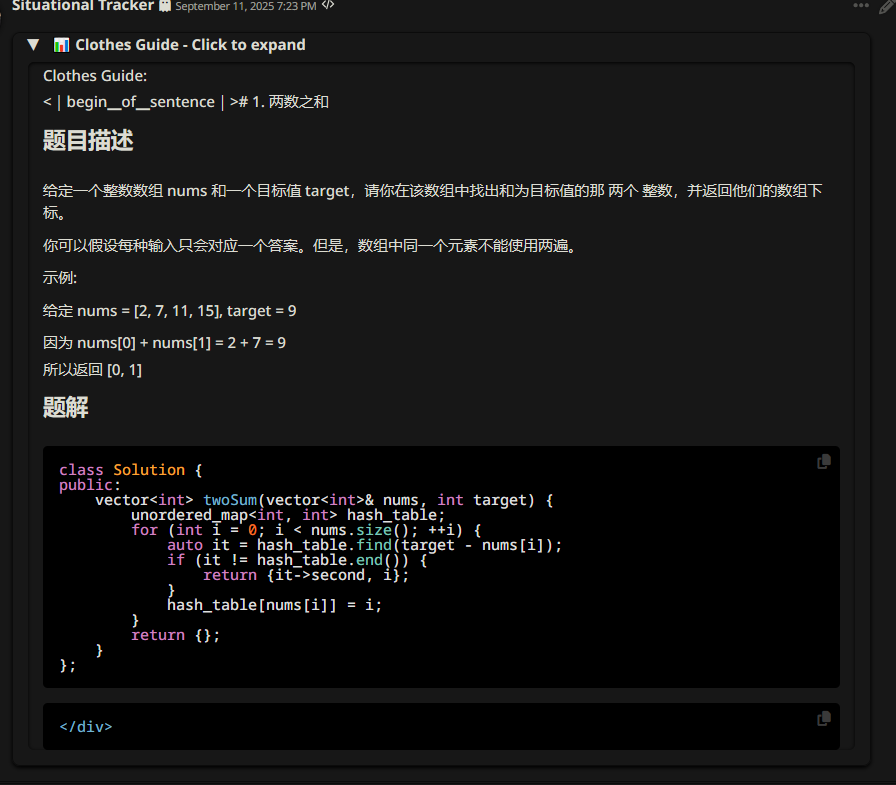
Task: Click the '</div>' code text
Action: pos(86,727)
